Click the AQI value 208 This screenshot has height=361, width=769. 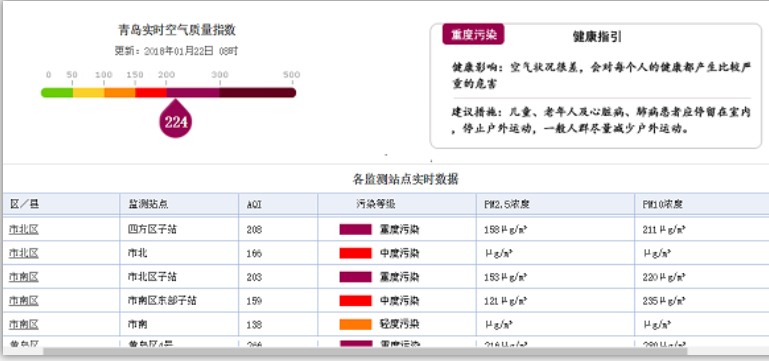click(x=254, y=230)
